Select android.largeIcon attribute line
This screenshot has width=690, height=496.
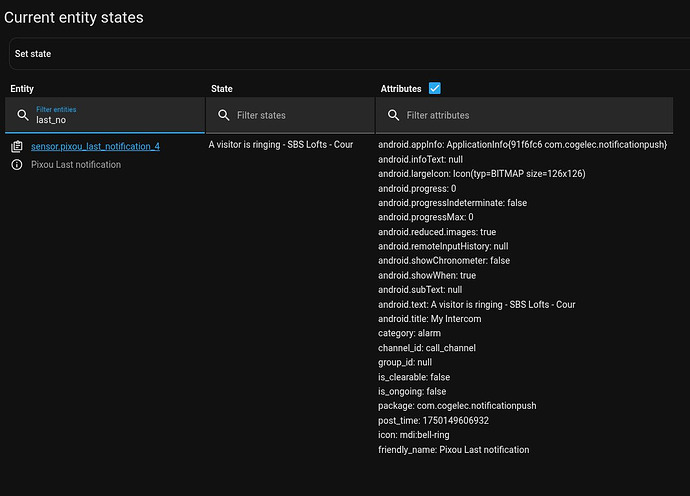pyautogui.click(x=482, y=174)
